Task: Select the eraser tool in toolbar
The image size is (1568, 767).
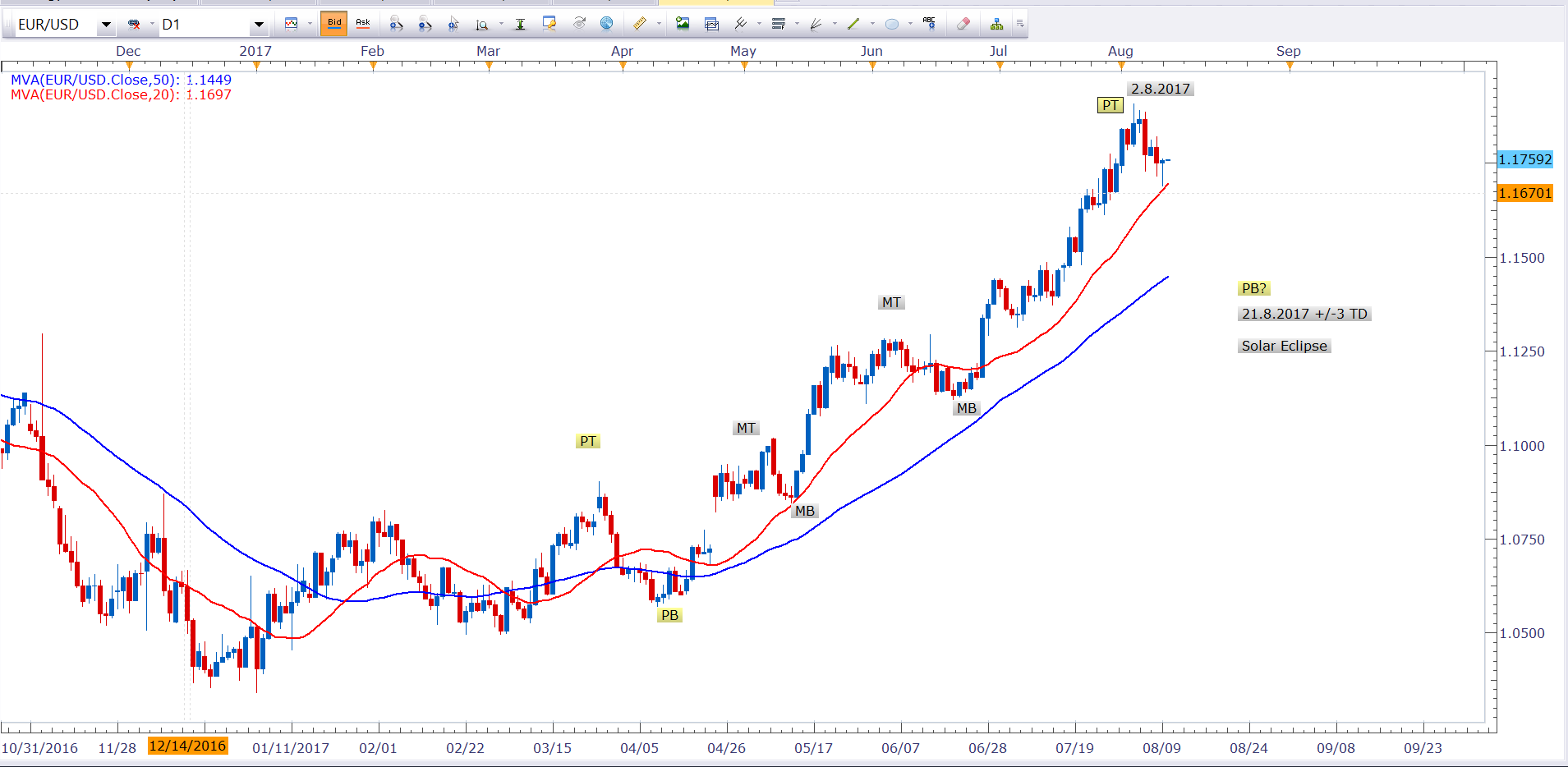Action: coord(963,24)
